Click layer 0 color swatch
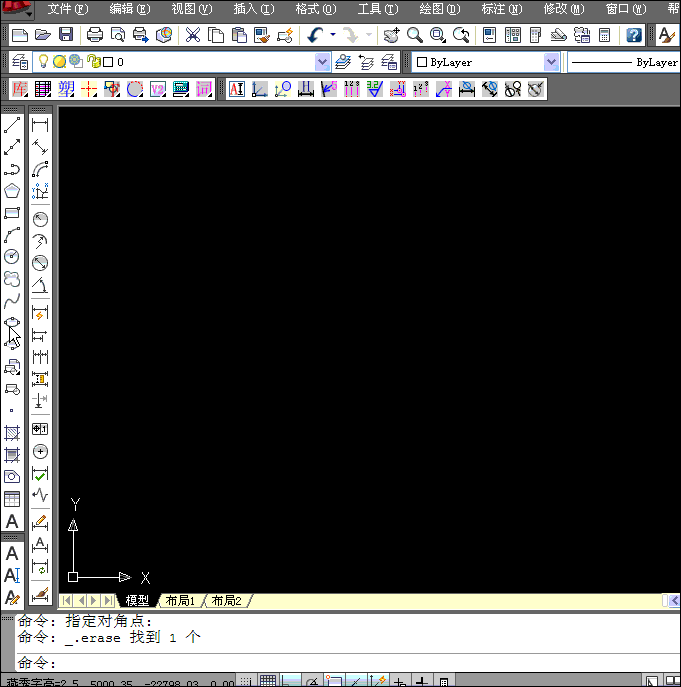This screenshot has height=687, width=681. coord(108,62)
